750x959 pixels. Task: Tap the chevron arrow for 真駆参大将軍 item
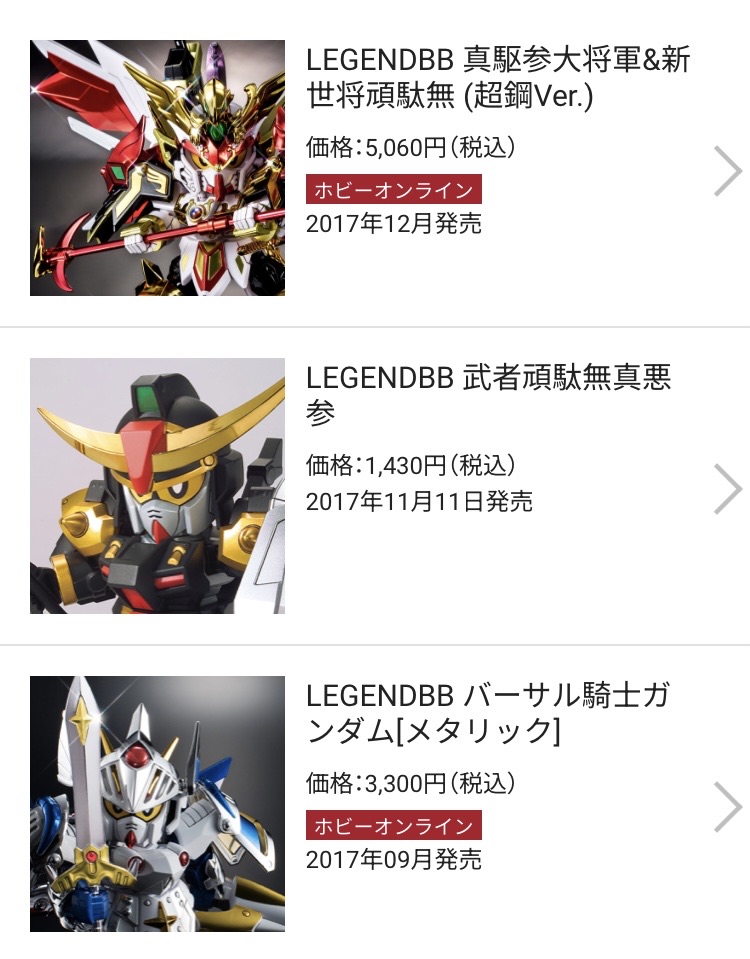(x=728, y=171)
